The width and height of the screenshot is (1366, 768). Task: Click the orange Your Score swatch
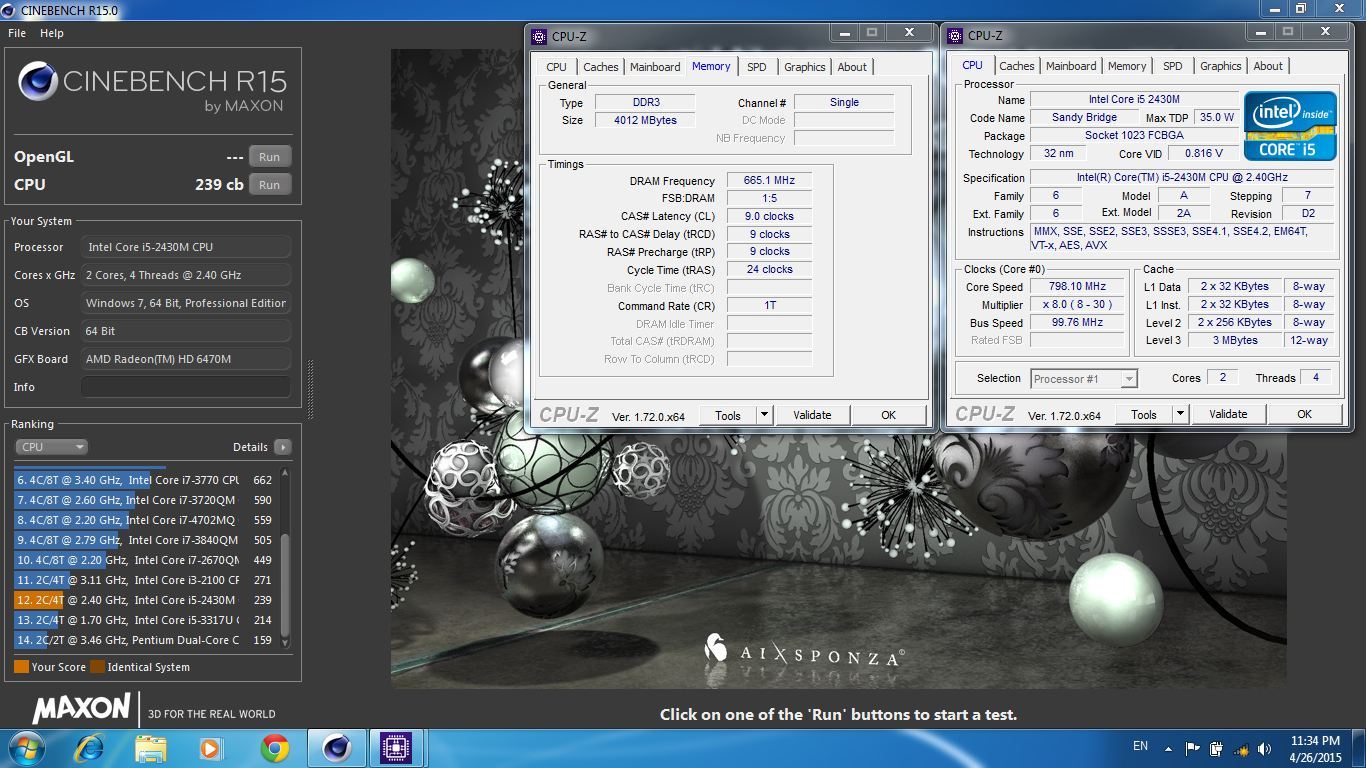tap(21, 667)
